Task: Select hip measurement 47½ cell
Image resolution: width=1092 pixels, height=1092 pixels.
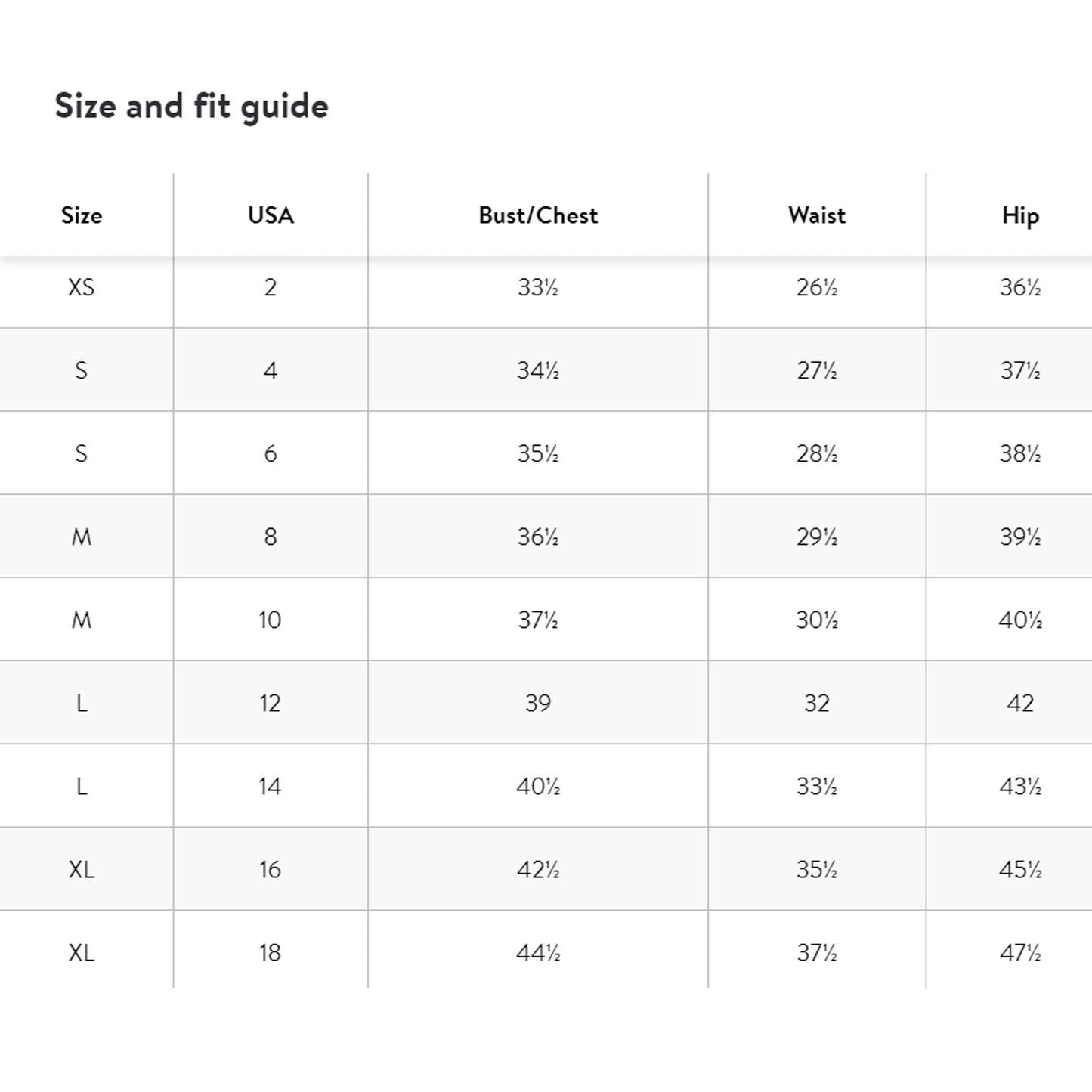Action: (1020, 952)
